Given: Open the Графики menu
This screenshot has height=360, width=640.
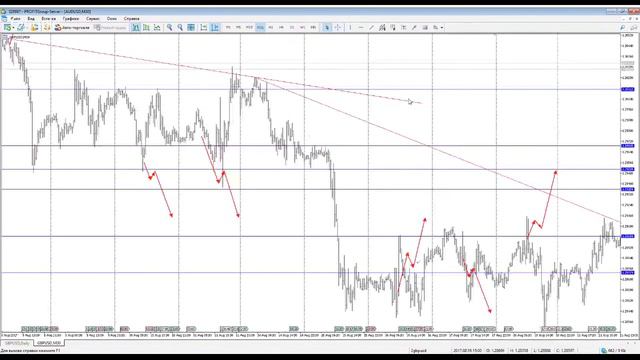Looking at the screenshot, I should (x=71, y=18).
